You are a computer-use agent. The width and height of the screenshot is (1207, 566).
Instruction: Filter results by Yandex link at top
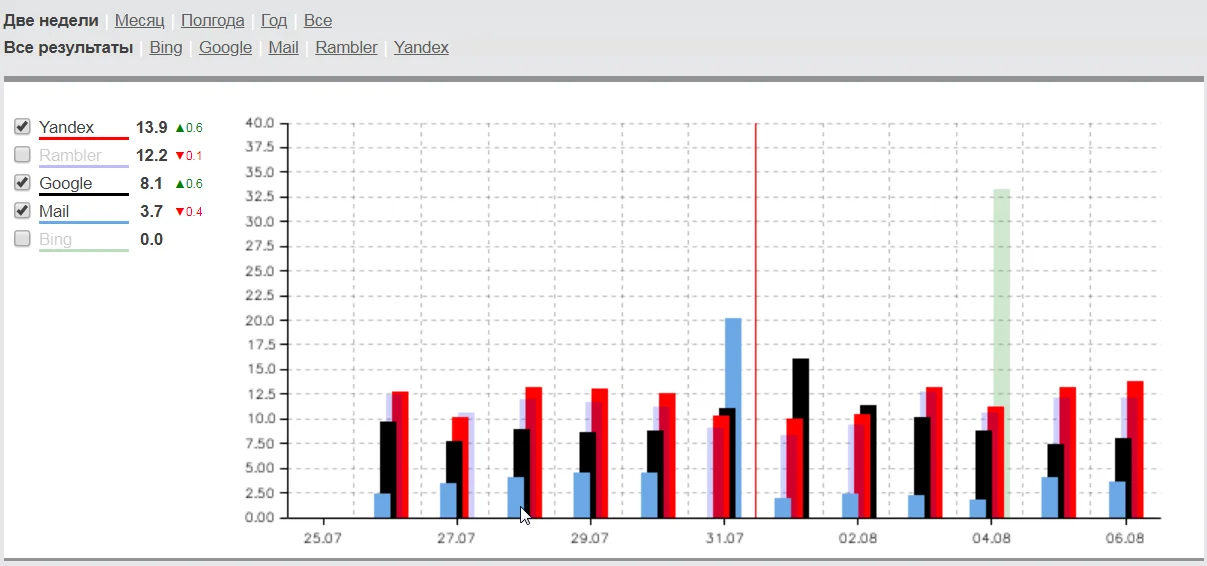(421, 47)
